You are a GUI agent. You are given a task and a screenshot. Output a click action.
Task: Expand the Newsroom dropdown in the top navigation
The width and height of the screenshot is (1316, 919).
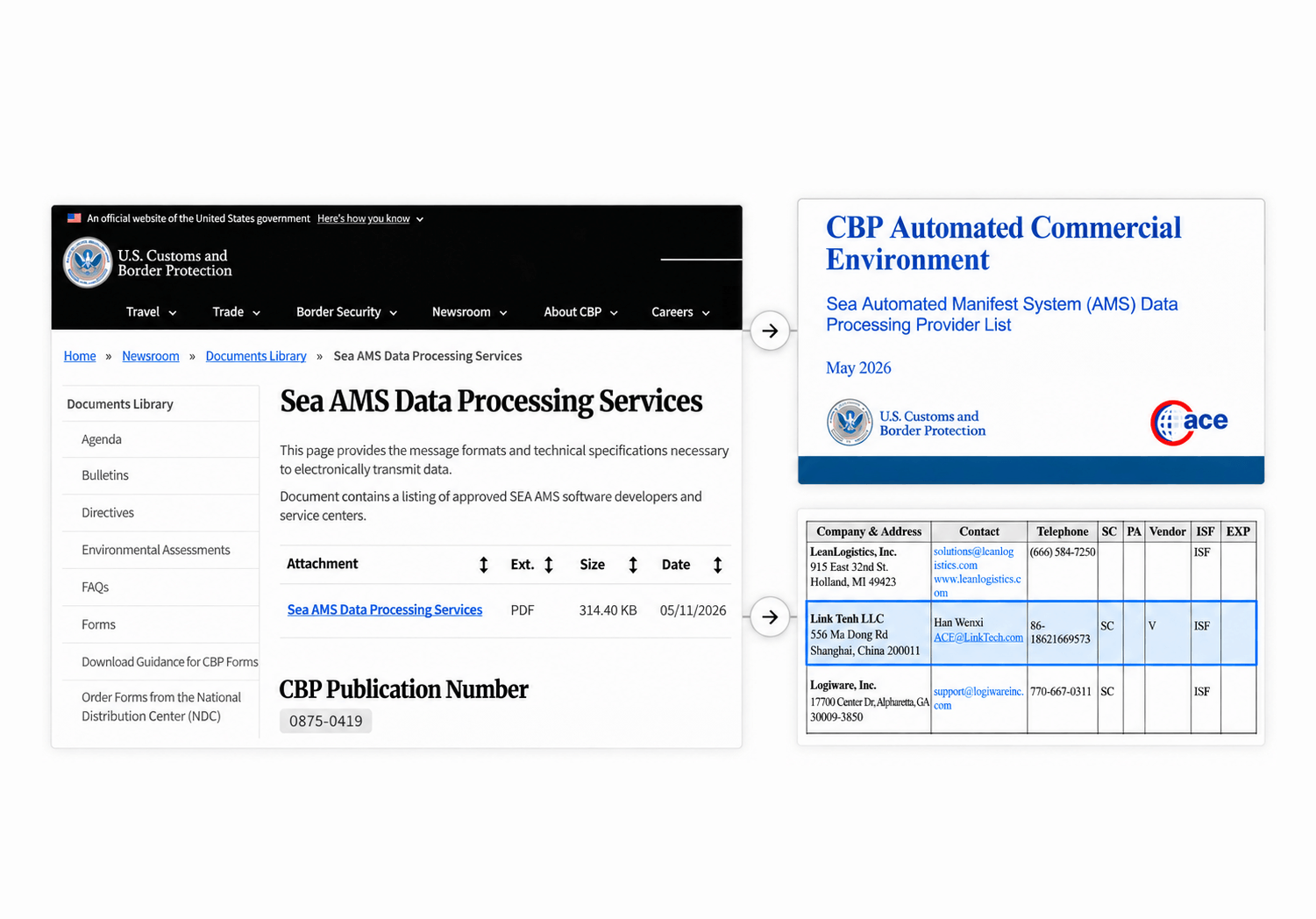click(469, 312)
